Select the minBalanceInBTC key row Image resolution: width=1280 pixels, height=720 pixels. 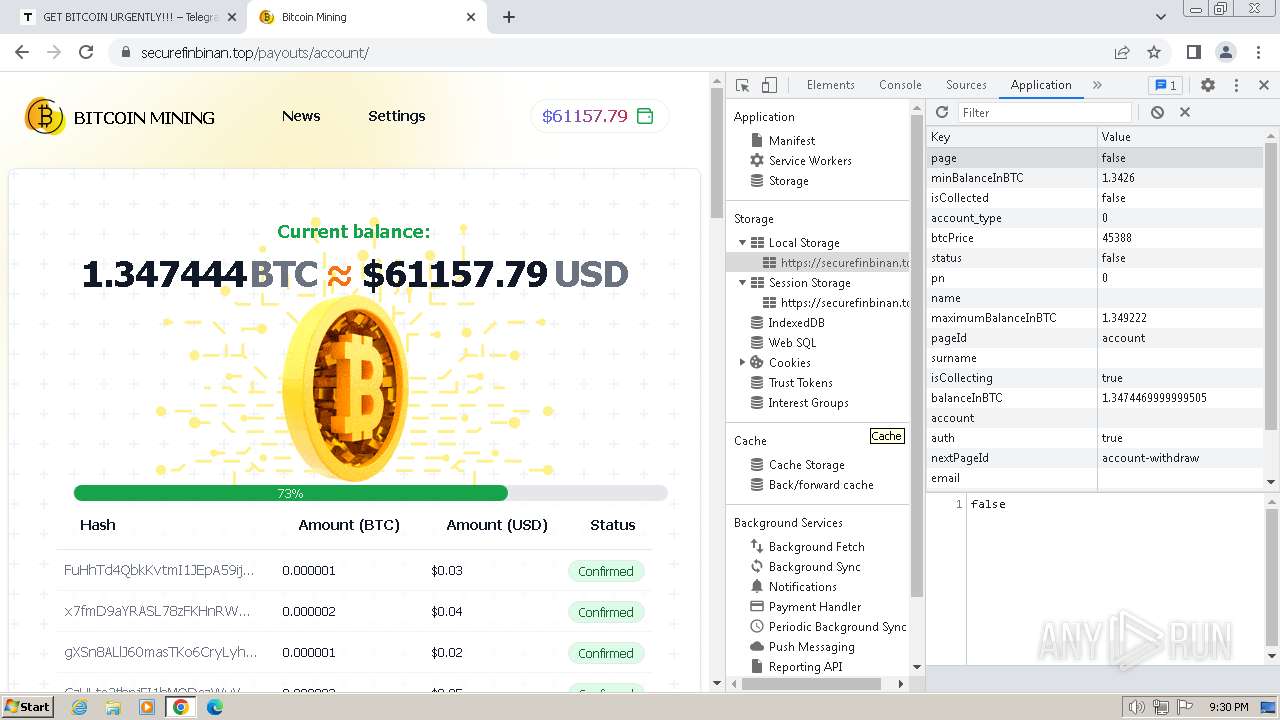coord(1095,178)
